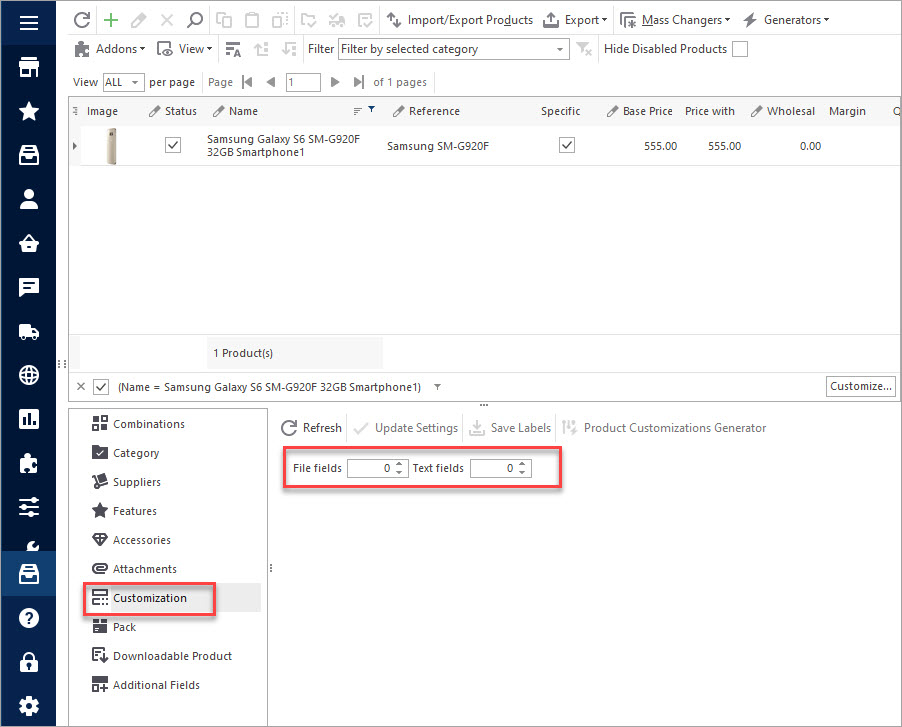Go to the next page arrow

pos(335,82)
